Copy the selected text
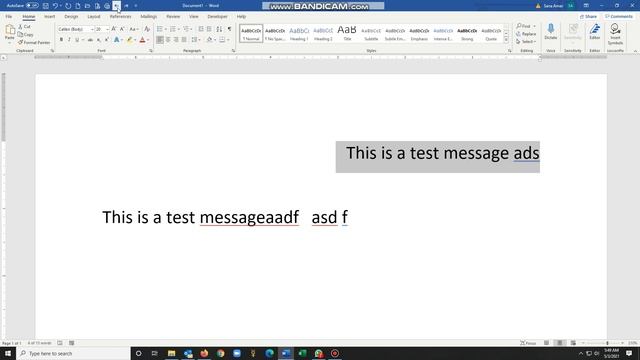 pyautogui.click(x=26, y=34)
